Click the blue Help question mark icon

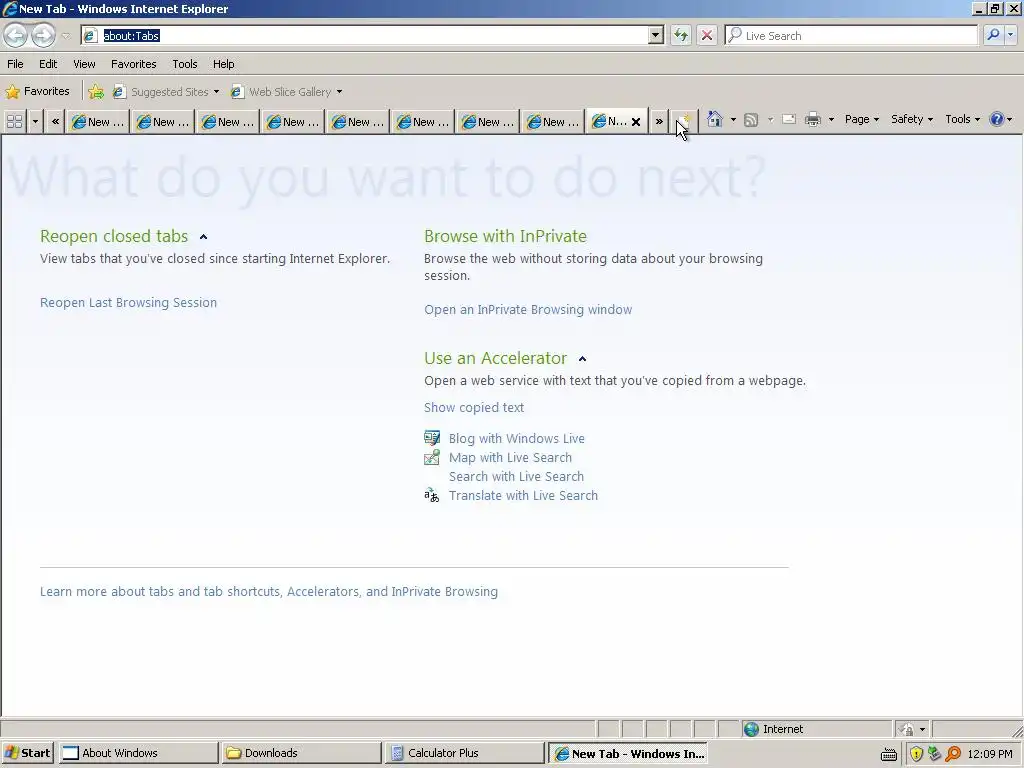pyautogui.click(x=997, y=120)
